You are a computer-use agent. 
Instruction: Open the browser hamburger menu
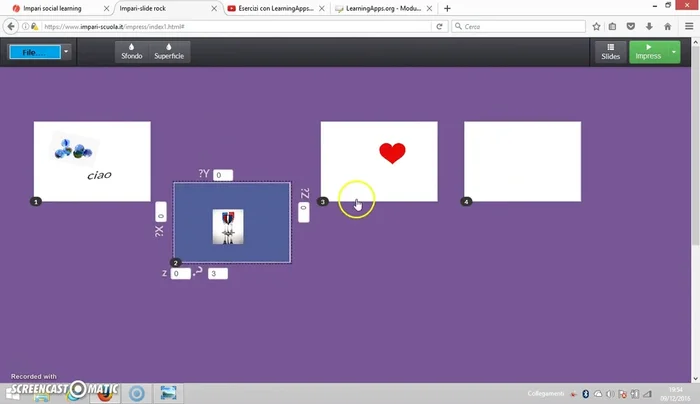[x=687, y=26]
